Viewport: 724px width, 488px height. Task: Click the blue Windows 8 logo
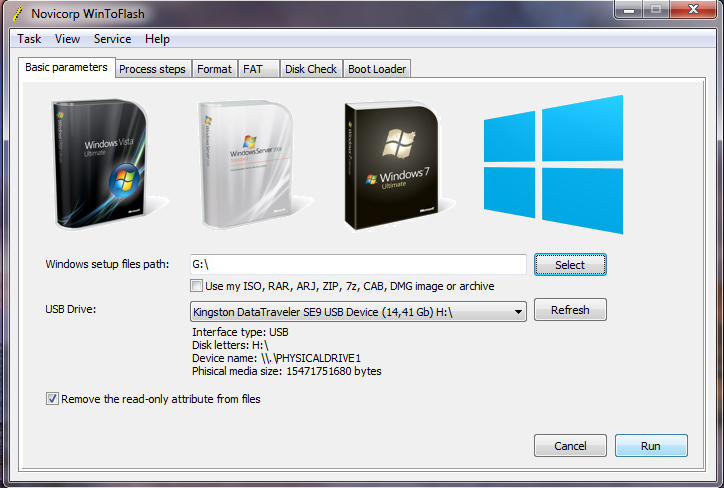(x=553, y=164)
